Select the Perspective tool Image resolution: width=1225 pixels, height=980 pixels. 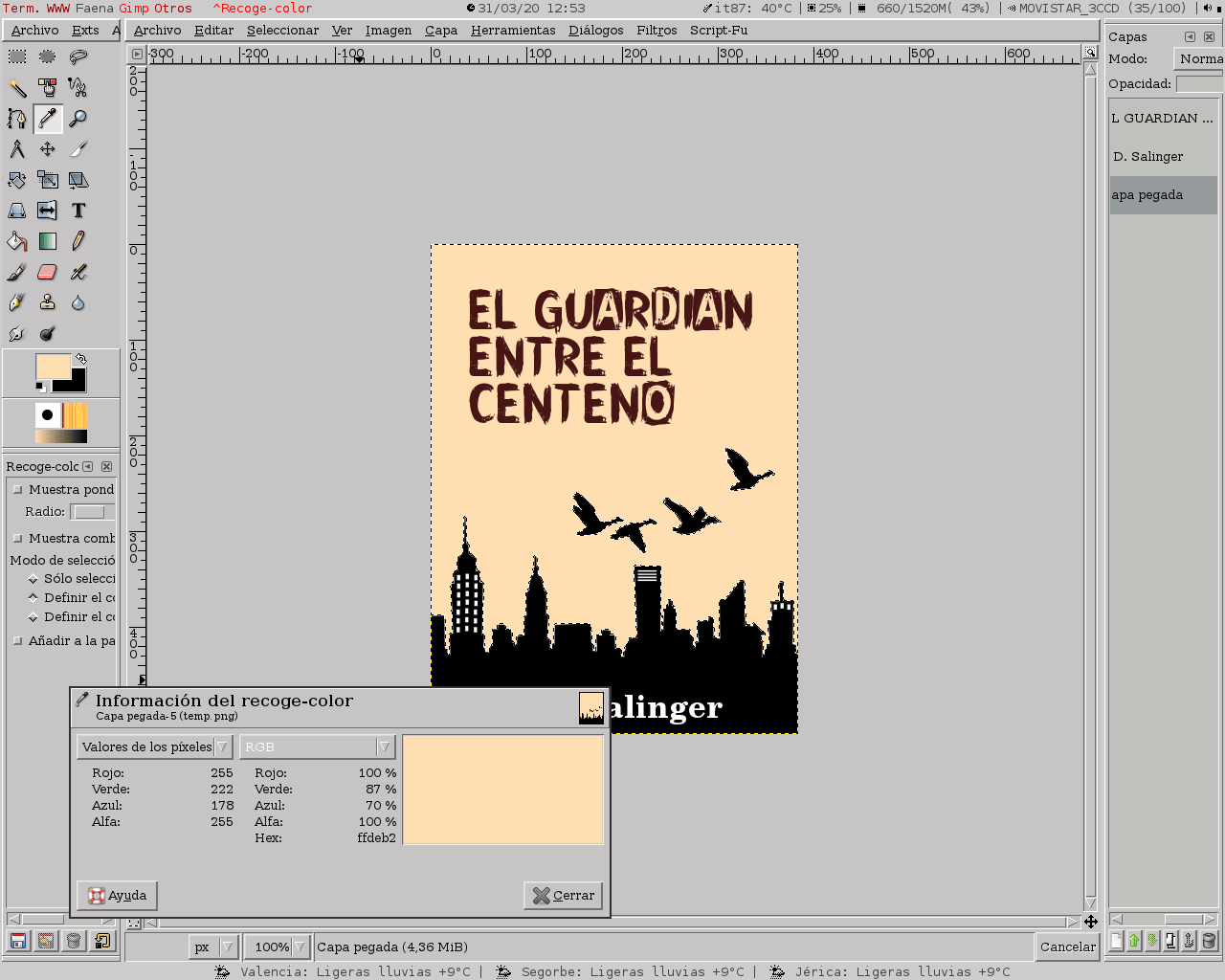[x=17, y=211]
